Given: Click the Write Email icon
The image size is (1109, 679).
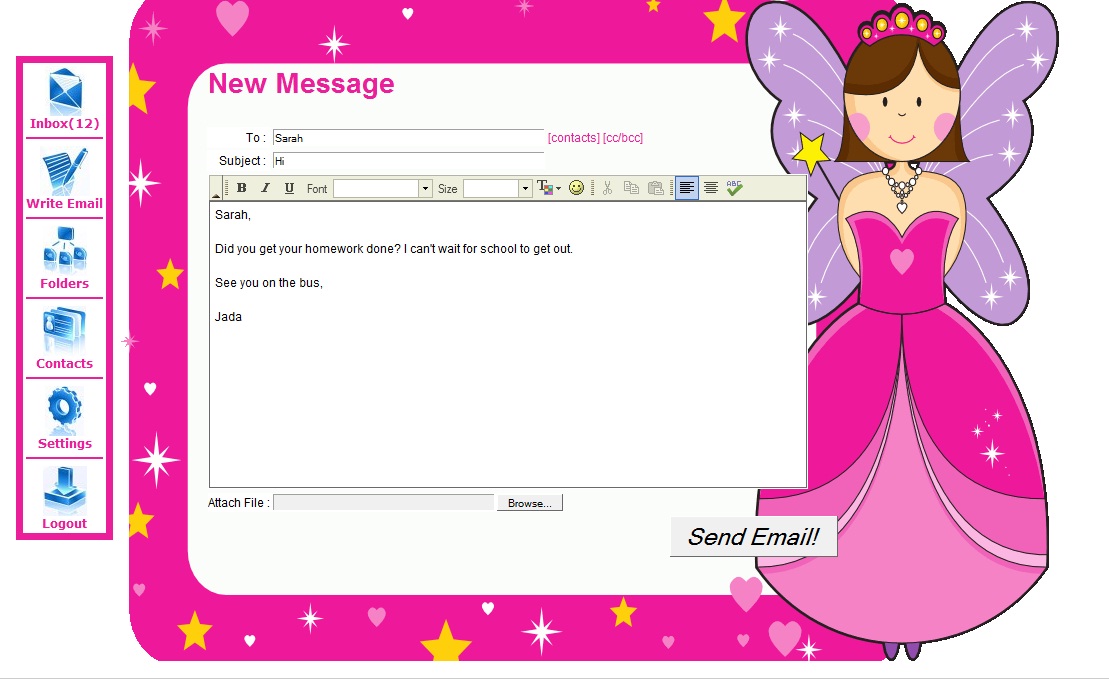Looking at the screenshot, I should point(64,173).
